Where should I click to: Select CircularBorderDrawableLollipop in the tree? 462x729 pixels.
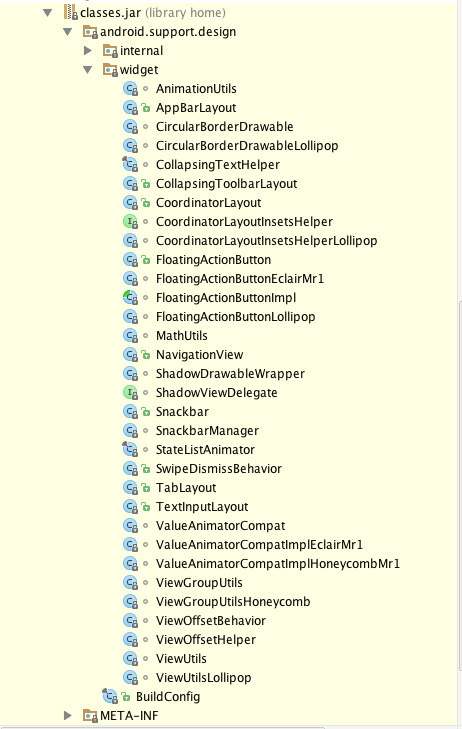pyautogui.click(x=247, y=146)
